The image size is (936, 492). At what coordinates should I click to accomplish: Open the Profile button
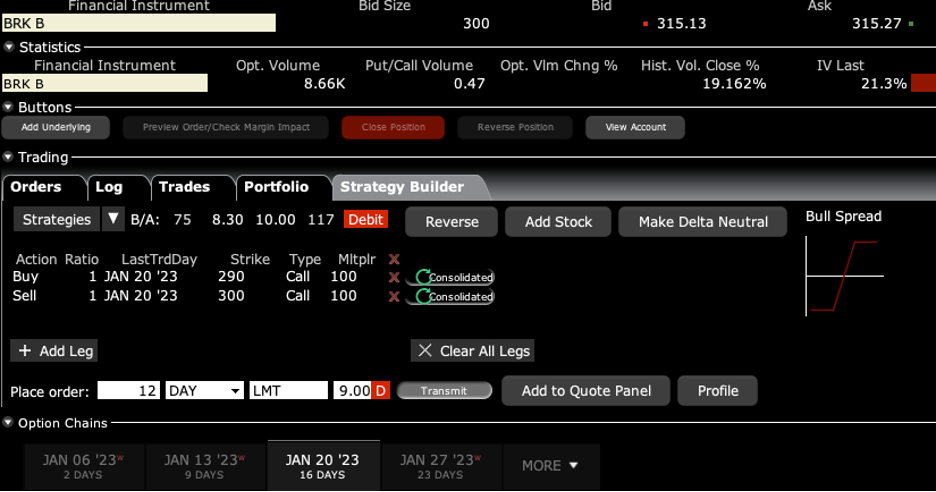[x=718, y=390]
